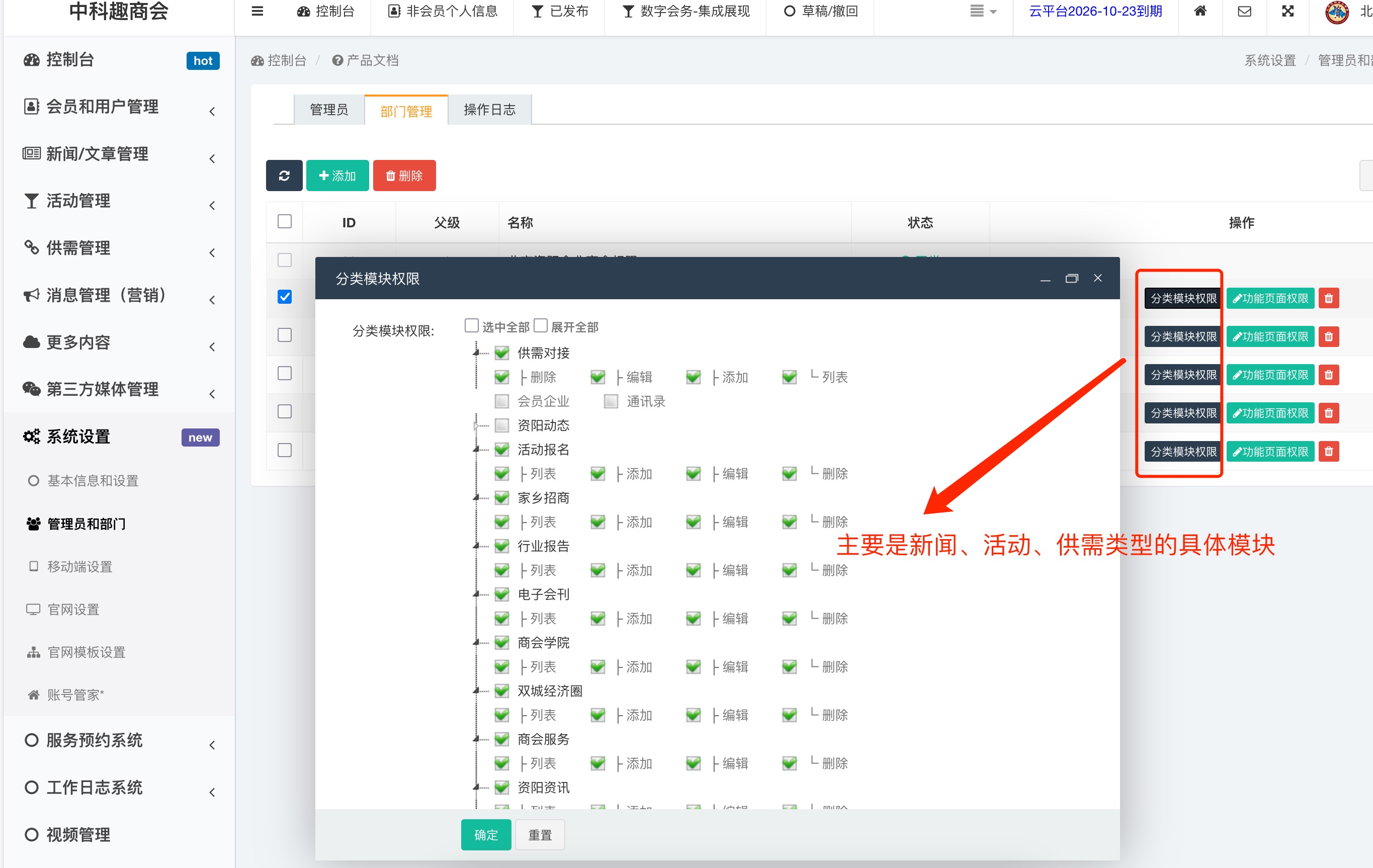1373x868 pixels.
Task: Check the 资阳动态 checkbox
Action: [502, 425]
